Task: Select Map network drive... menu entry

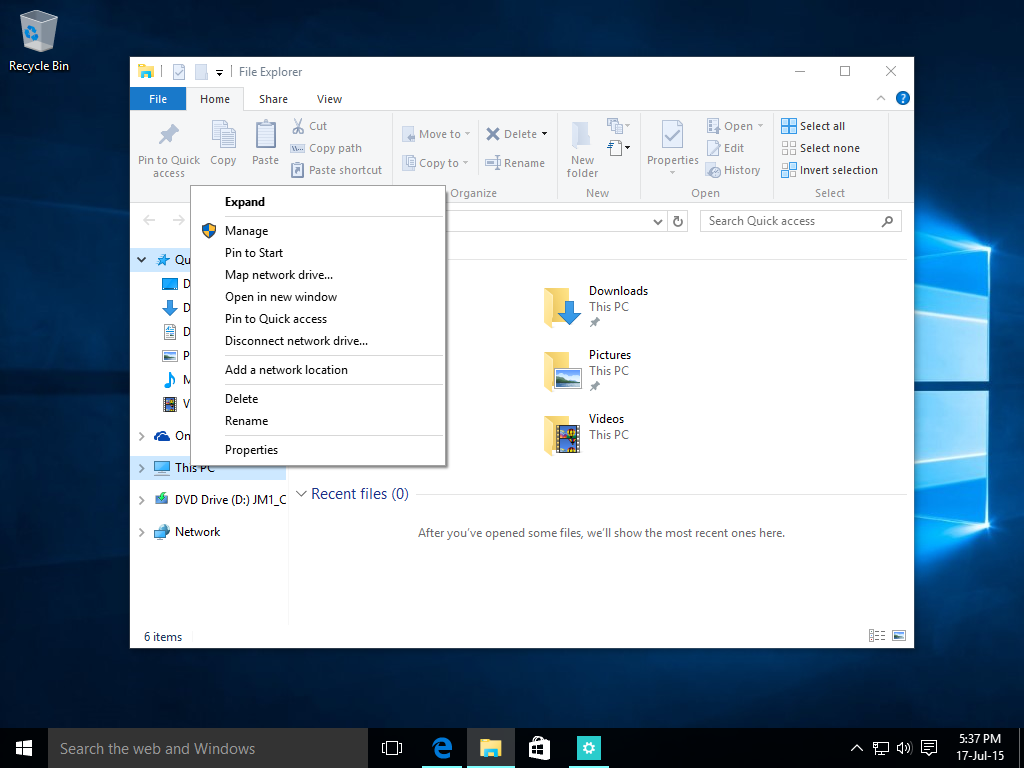Action: pos(318,275)
